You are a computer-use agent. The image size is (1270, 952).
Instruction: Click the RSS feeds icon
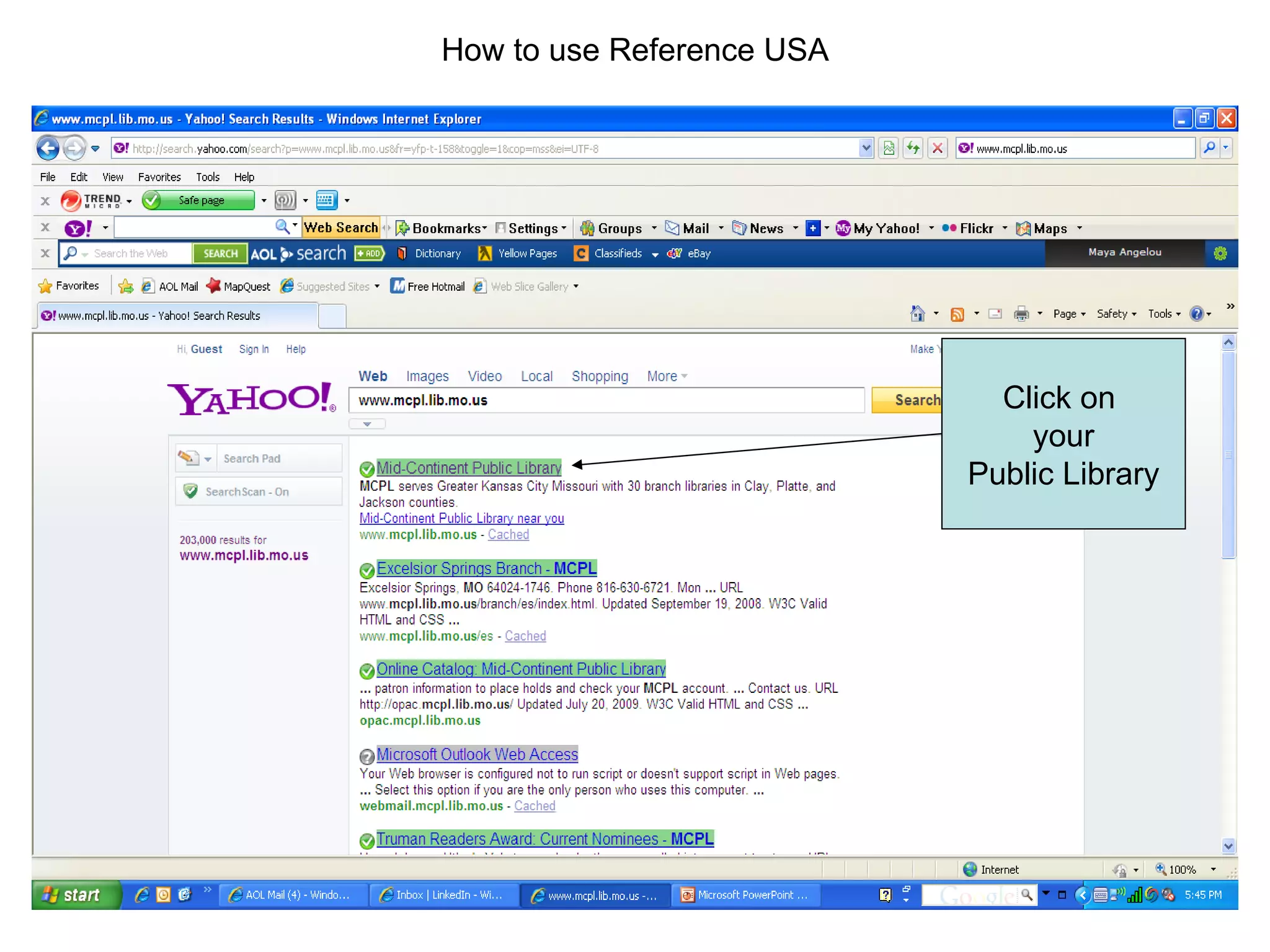click(x=957, y=314)
